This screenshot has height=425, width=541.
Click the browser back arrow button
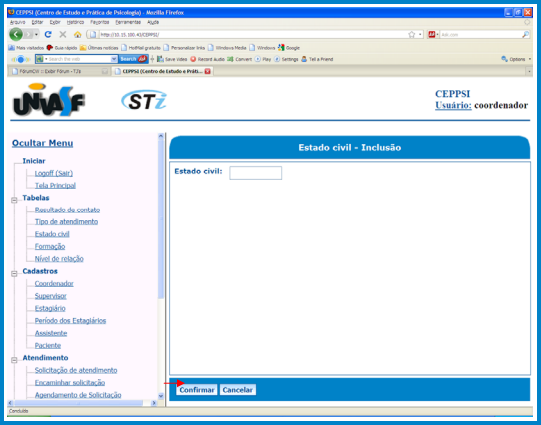16,34
